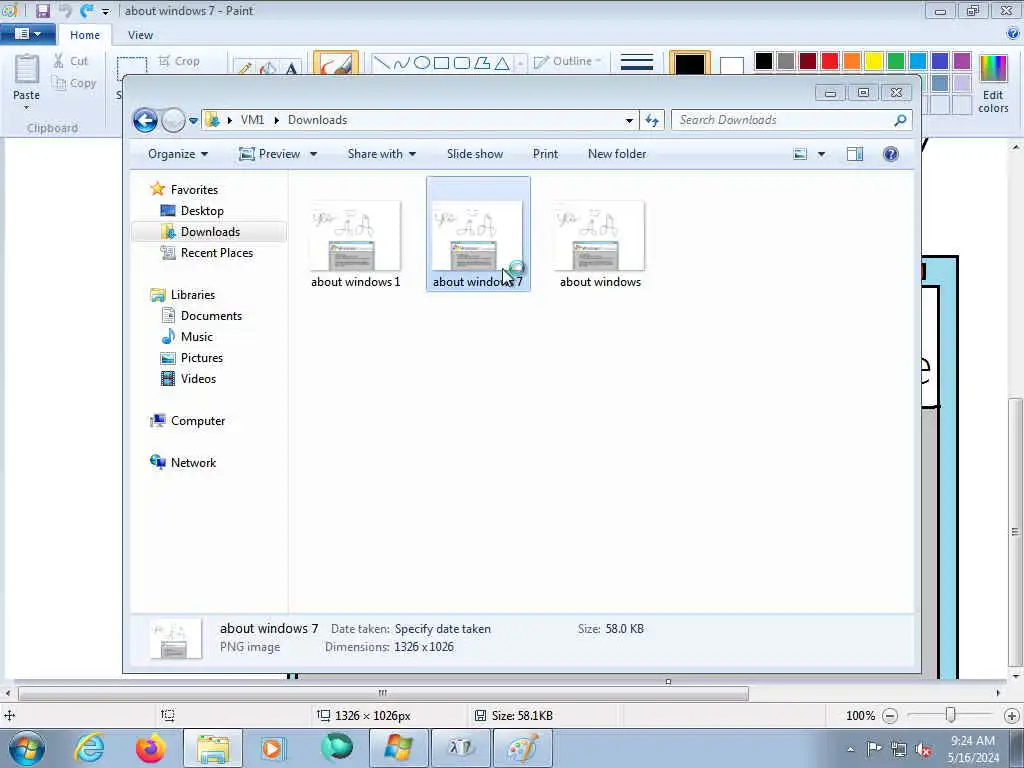Image resolution: width=1024 pixels, height=768 pixels.
Task: Select Desktop under Favorites
Action: (x=193, y=211)
